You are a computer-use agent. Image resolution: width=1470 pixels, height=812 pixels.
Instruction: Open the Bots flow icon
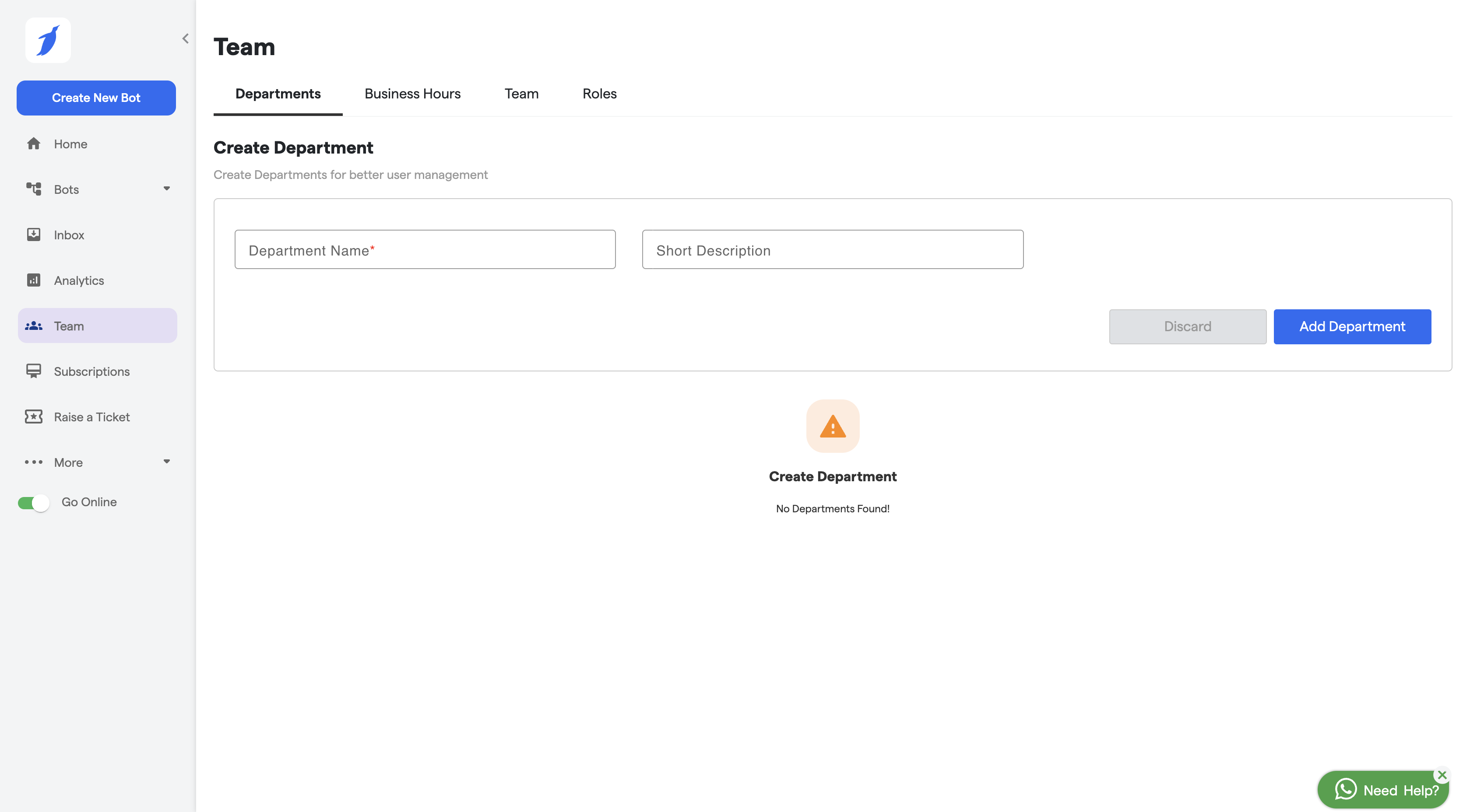[34, 189]
